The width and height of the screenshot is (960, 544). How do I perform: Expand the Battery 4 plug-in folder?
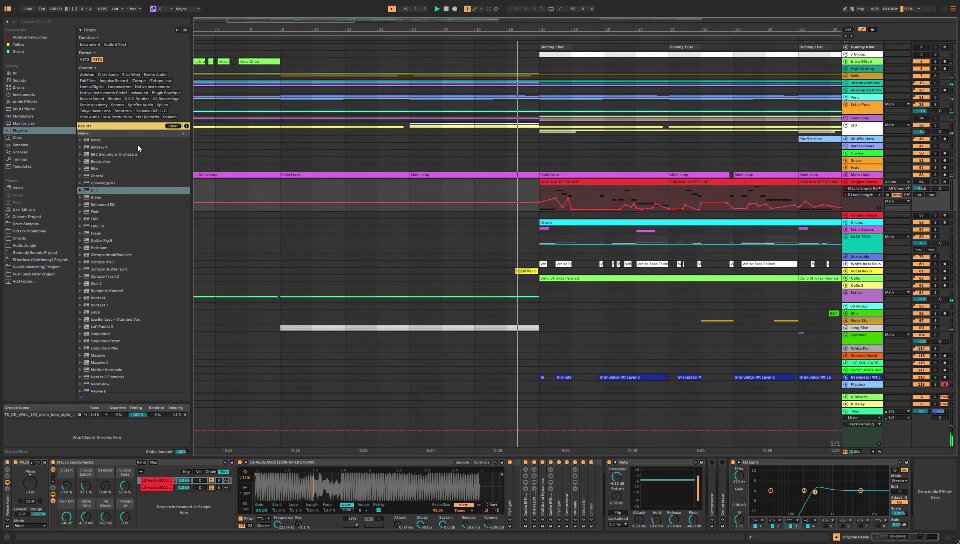(x=82, y=147)
